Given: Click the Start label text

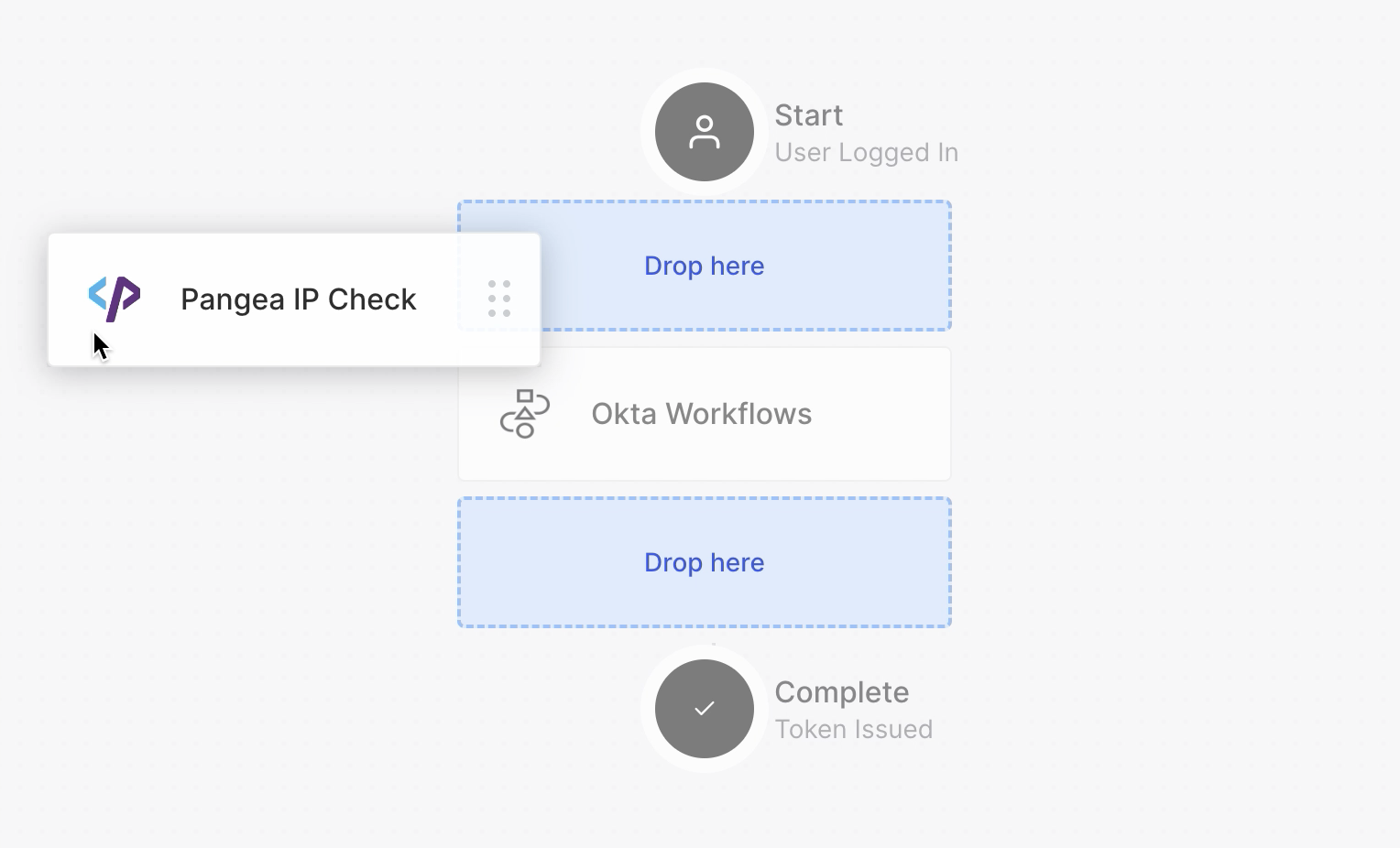Looking at the screenshot, I should (809, 115).
